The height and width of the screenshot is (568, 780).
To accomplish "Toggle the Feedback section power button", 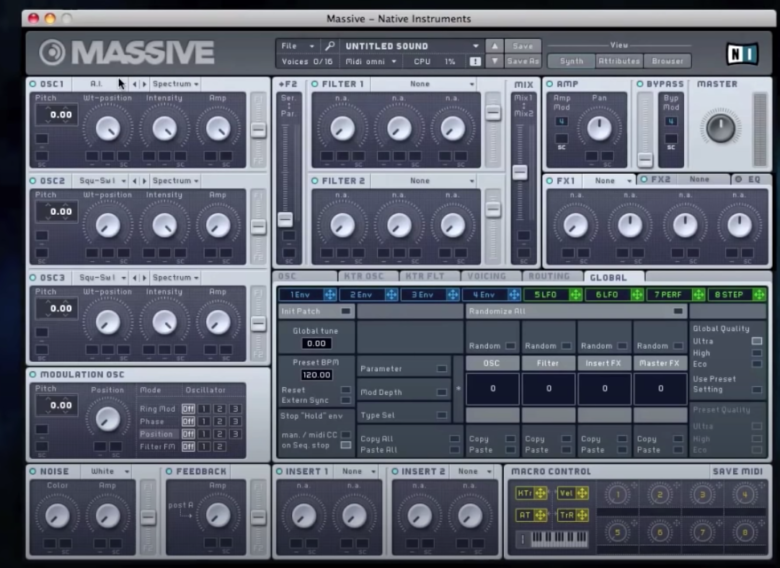I will click(x=169, y=471).
